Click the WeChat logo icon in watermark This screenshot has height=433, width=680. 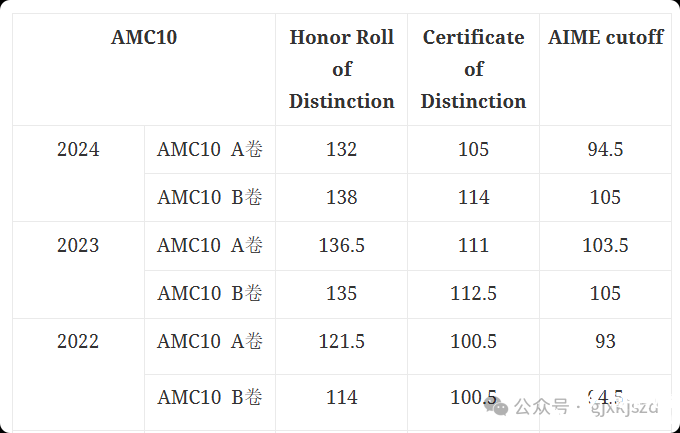tap(497, 406)
